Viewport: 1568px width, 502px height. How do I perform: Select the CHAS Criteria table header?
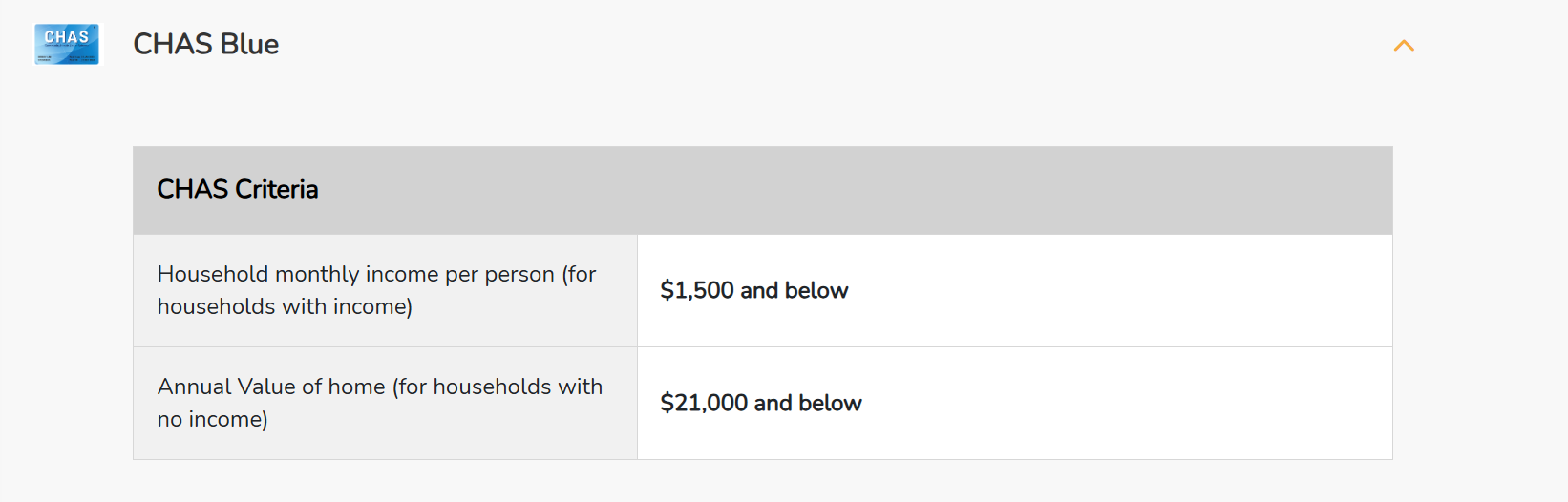763,190
